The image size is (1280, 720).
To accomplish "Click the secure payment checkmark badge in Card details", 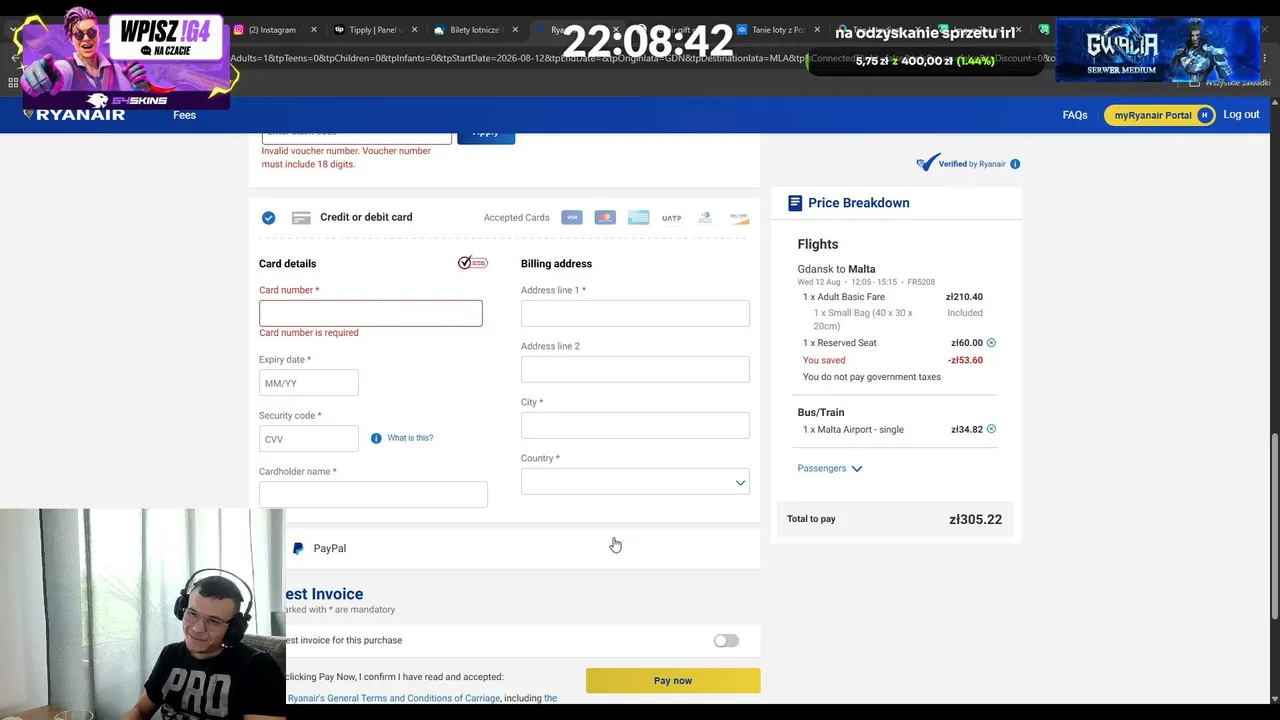I will coord(472,263).
